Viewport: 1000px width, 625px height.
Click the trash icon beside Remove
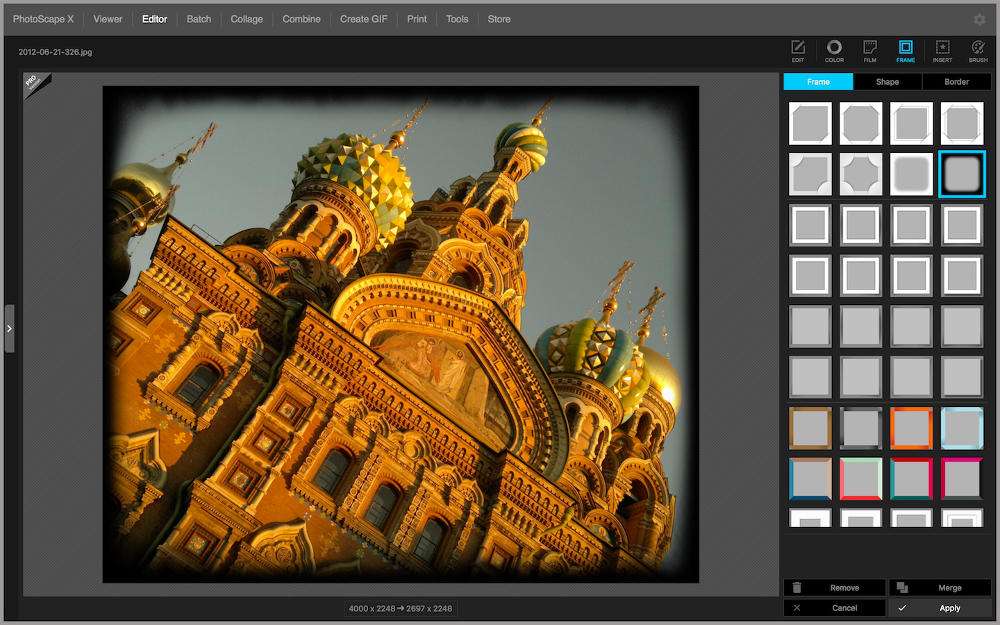click(x=797, y=588)
